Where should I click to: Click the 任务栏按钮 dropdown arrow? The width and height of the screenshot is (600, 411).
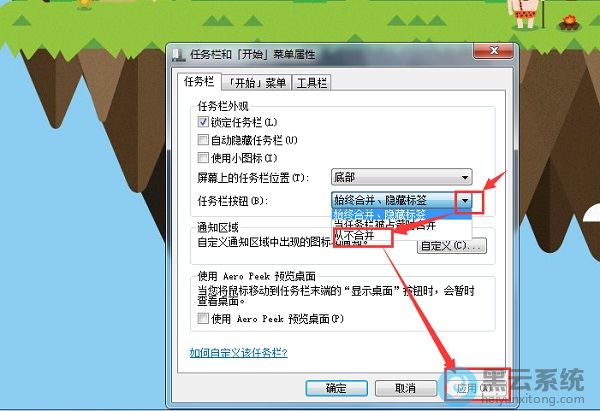coord(465,200)
